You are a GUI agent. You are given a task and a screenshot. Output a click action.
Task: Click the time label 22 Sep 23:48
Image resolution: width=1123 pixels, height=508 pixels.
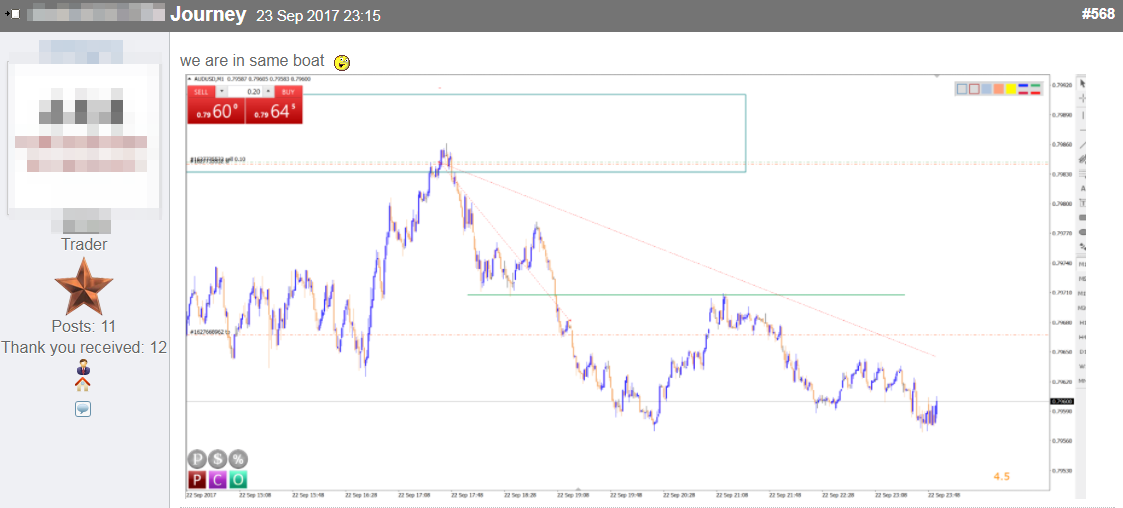pos(945,495)
